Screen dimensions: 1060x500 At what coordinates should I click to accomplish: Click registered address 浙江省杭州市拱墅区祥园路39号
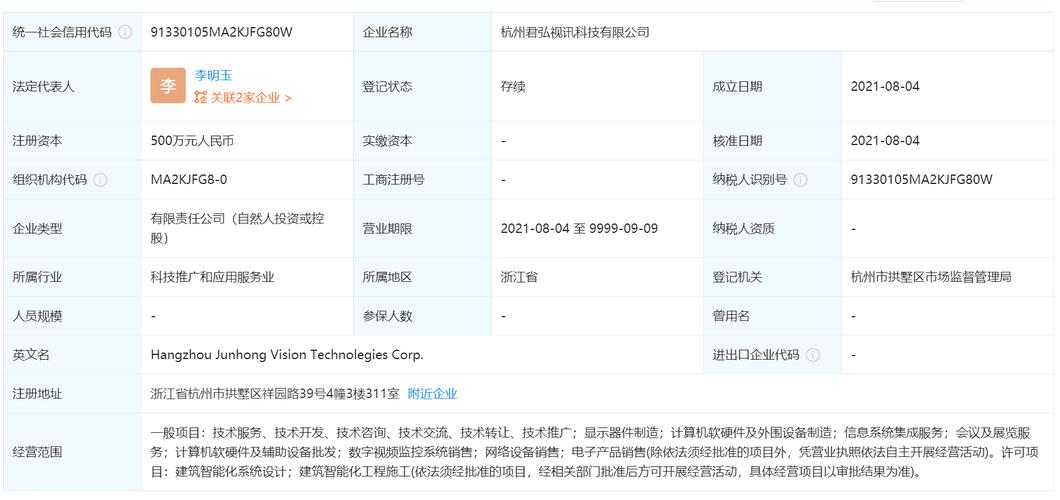point(275,393)
